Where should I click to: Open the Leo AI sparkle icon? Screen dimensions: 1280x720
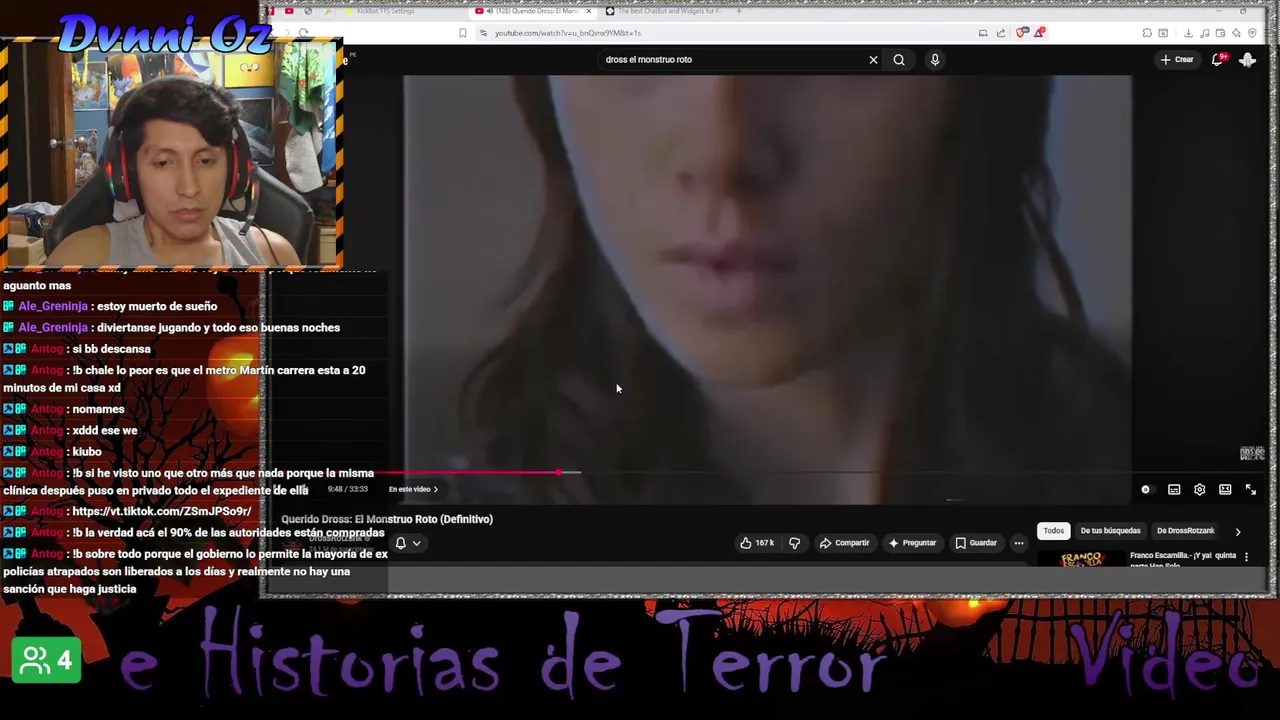pos(1236,33)
